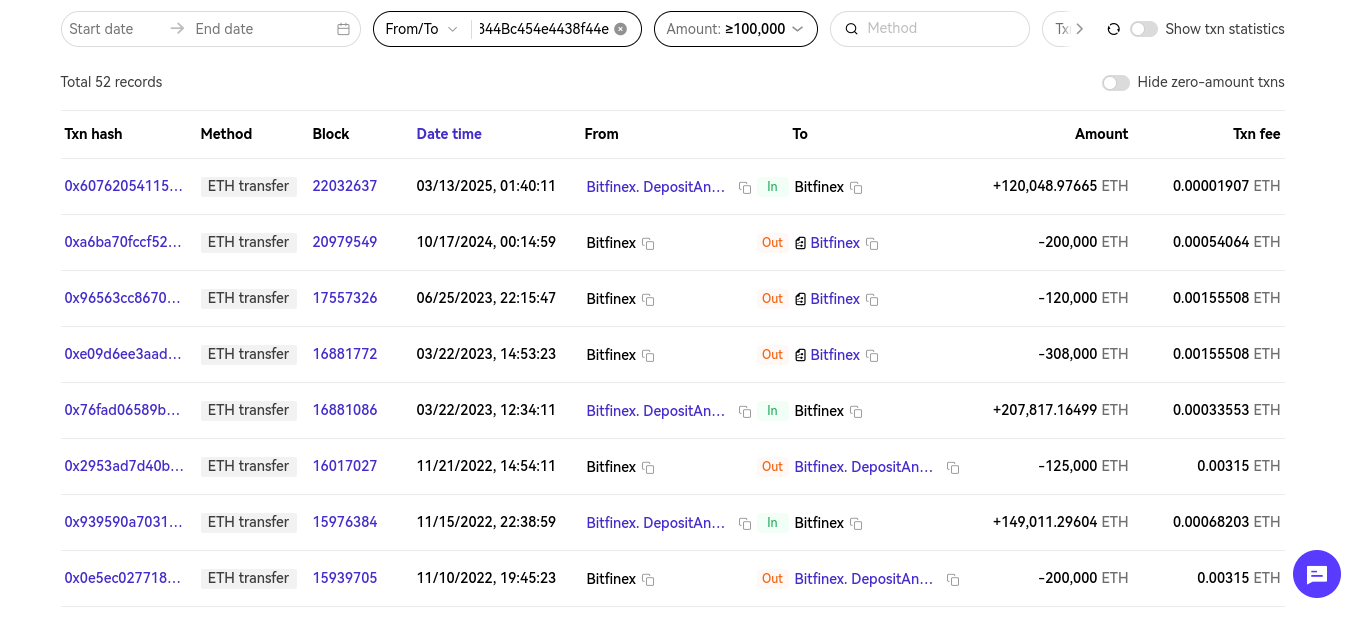Image resolution: width=1354 pixels, height=622 pixels.
Task: Copy From address in 03/22/2023 12:34 row
Action: [x=745, y=412]
